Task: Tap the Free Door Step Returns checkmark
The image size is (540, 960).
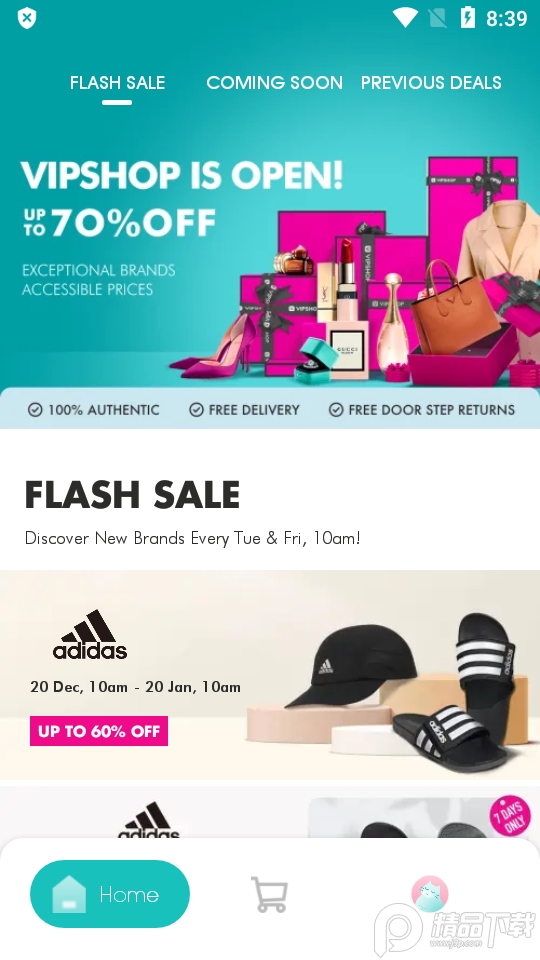Action: (x=336, y=410)
